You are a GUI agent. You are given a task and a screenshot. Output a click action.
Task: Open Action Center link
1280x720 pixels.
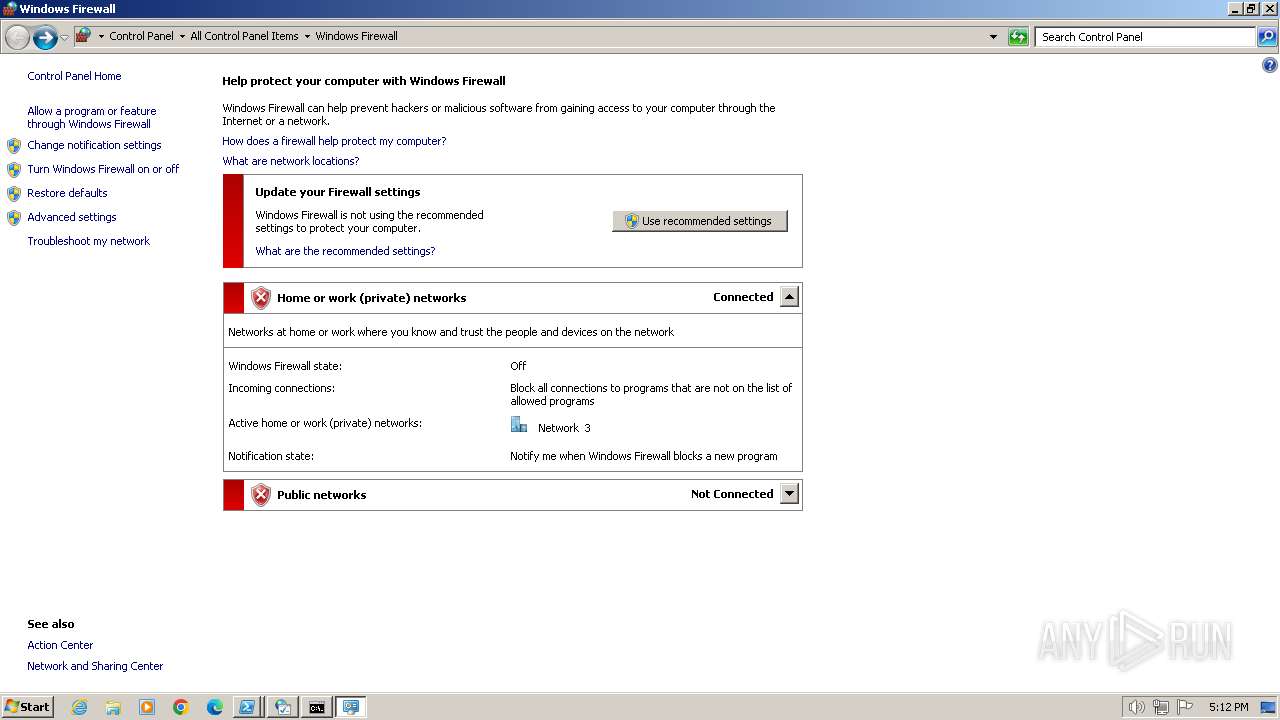click(x=60, y=645)
